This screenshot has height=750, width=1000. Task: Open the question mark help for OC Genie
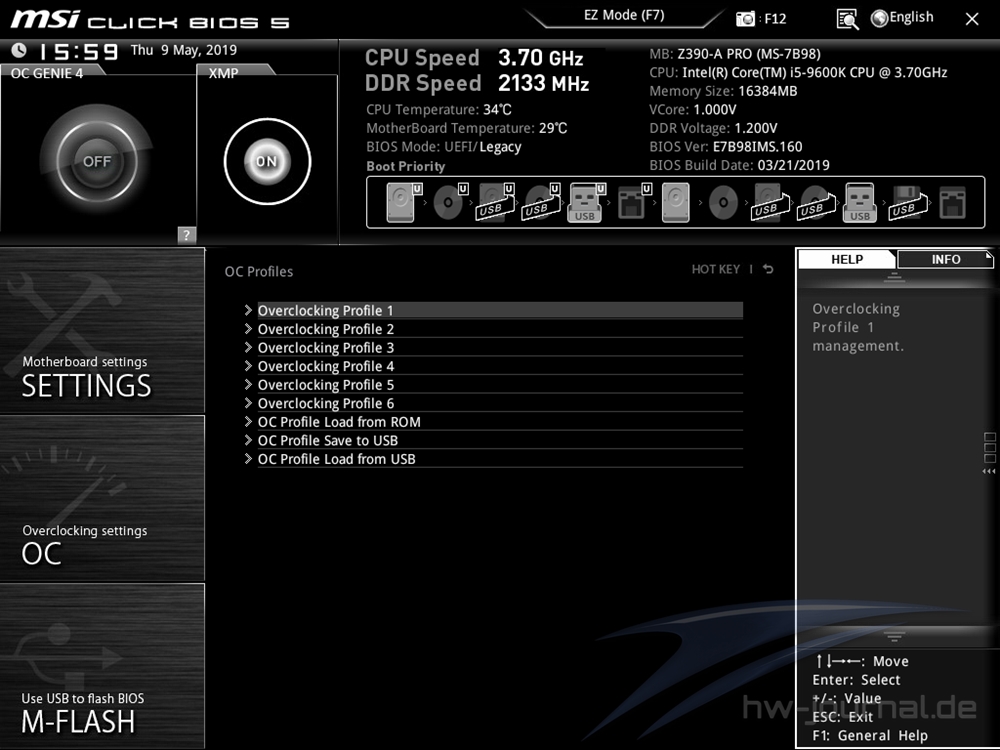point(186,234)
